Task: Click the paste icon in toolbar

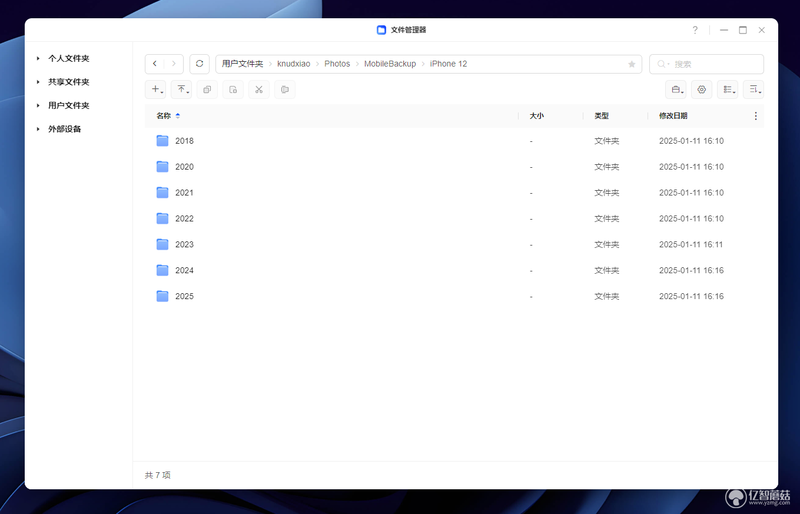Action: coord(233,89)
